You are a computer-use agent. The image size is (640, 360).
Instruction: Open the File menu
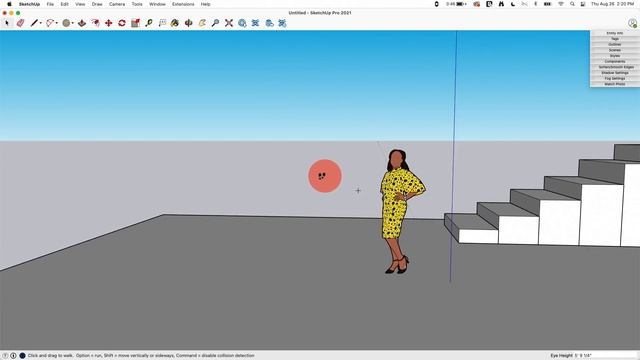(x=50, y=4)
